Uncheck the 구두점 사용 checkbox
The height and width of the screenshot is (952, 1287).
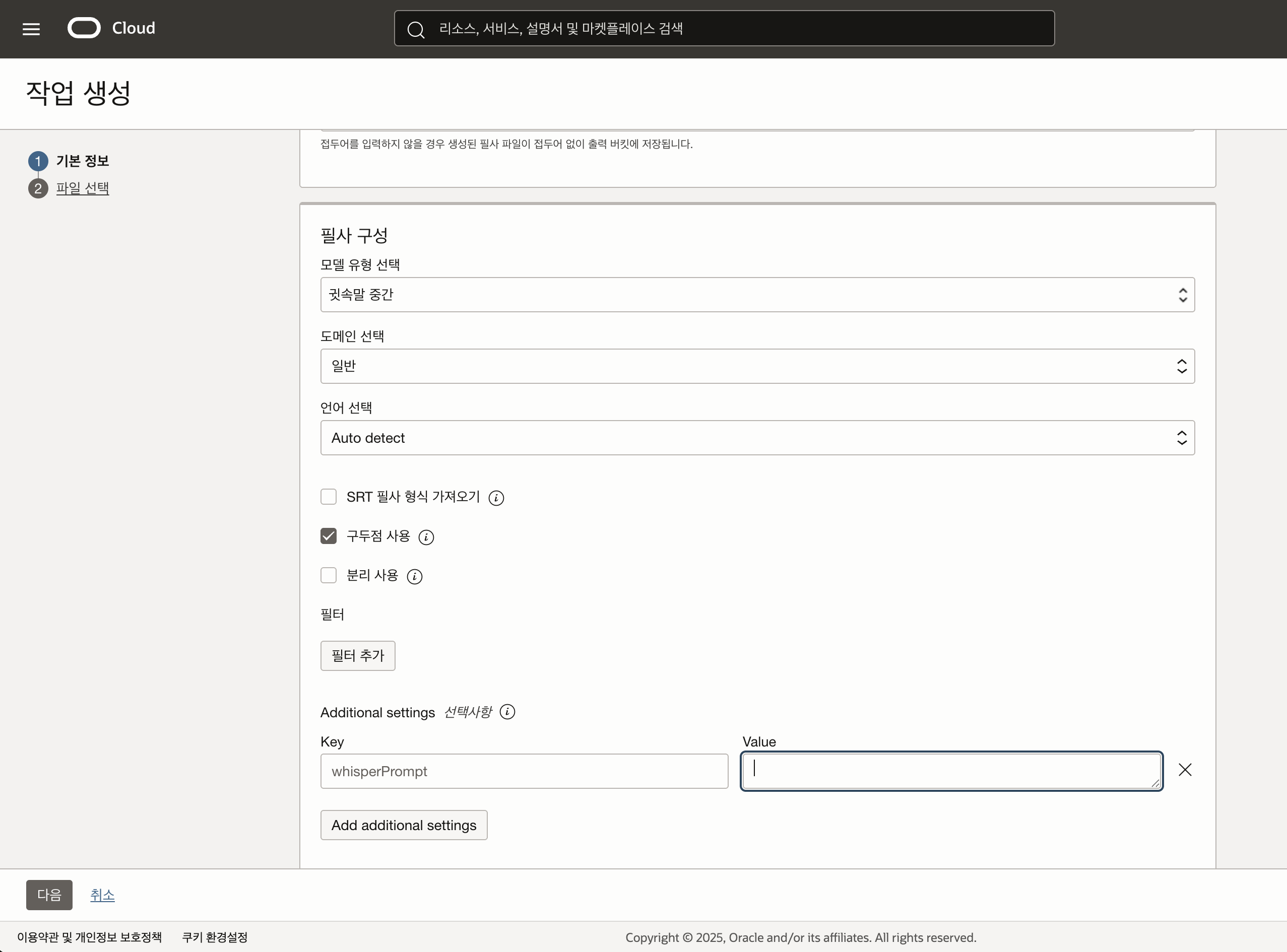pyautogui.click(x=329, y=536)
